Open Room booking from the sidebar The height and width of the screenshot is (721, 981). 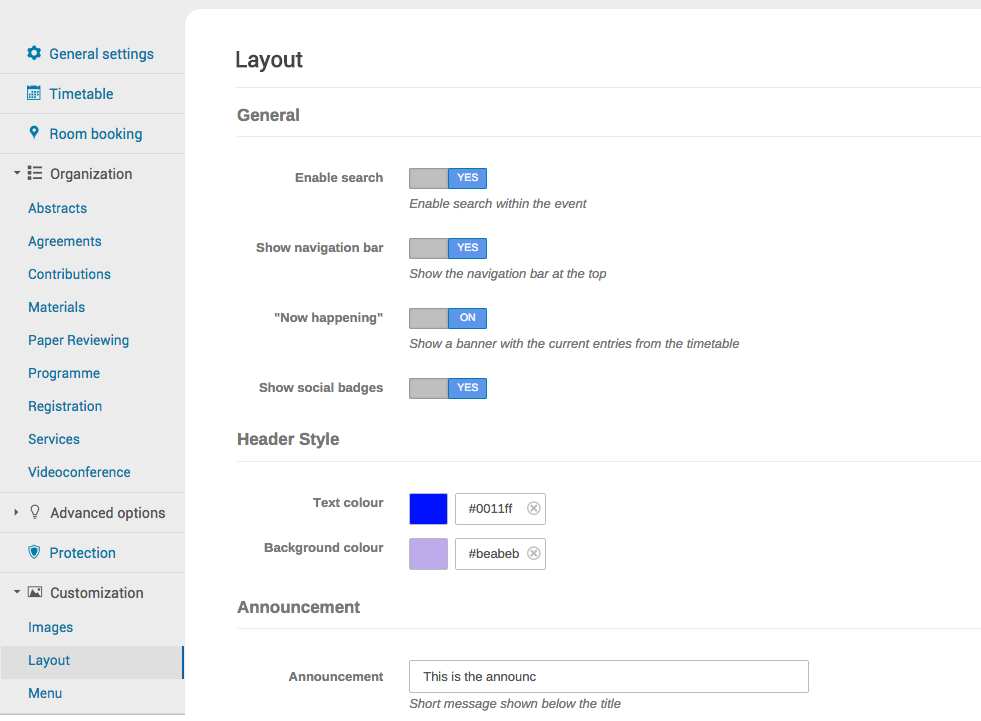[96, 134]
